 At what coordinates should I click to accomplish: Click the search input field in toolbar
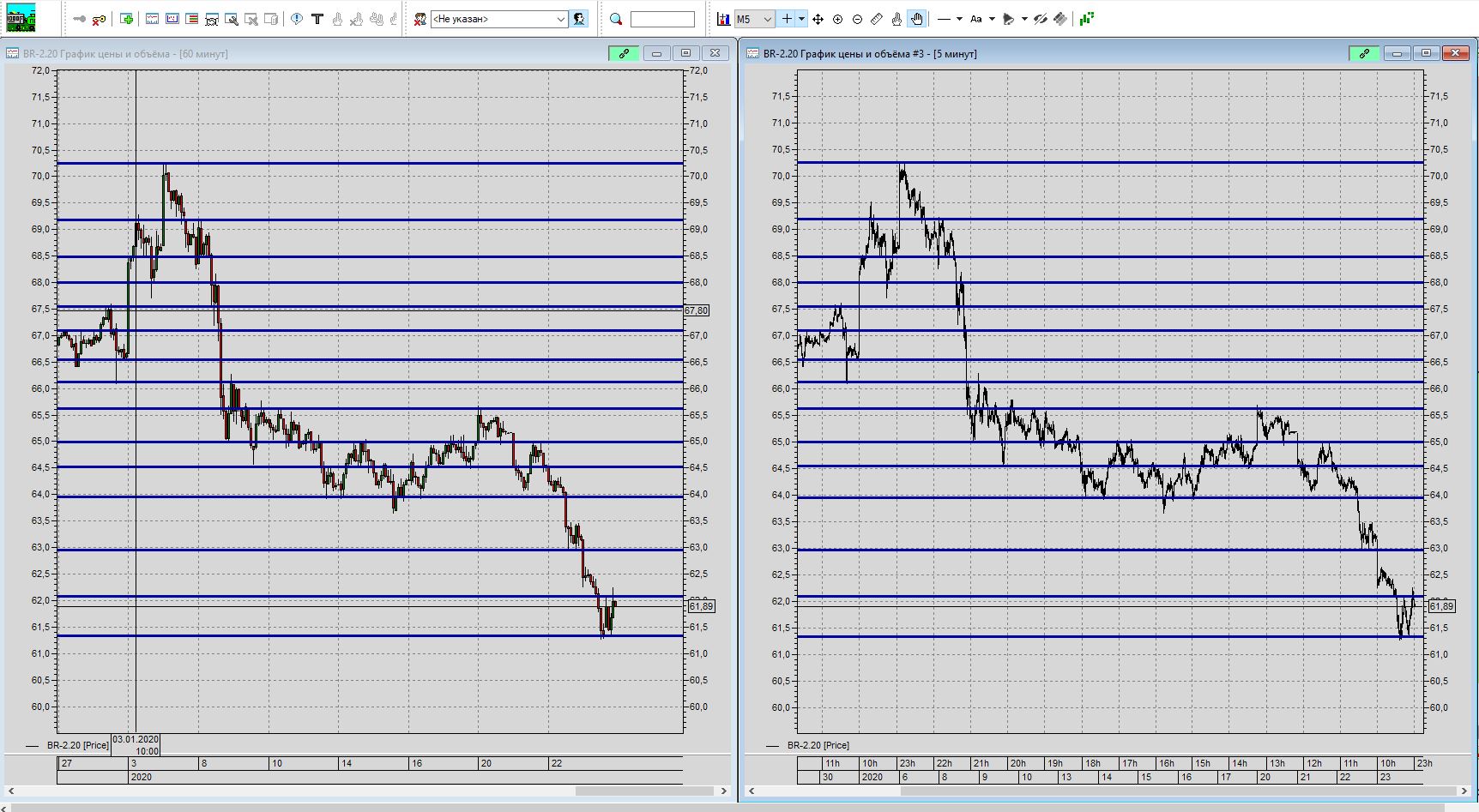662,19
